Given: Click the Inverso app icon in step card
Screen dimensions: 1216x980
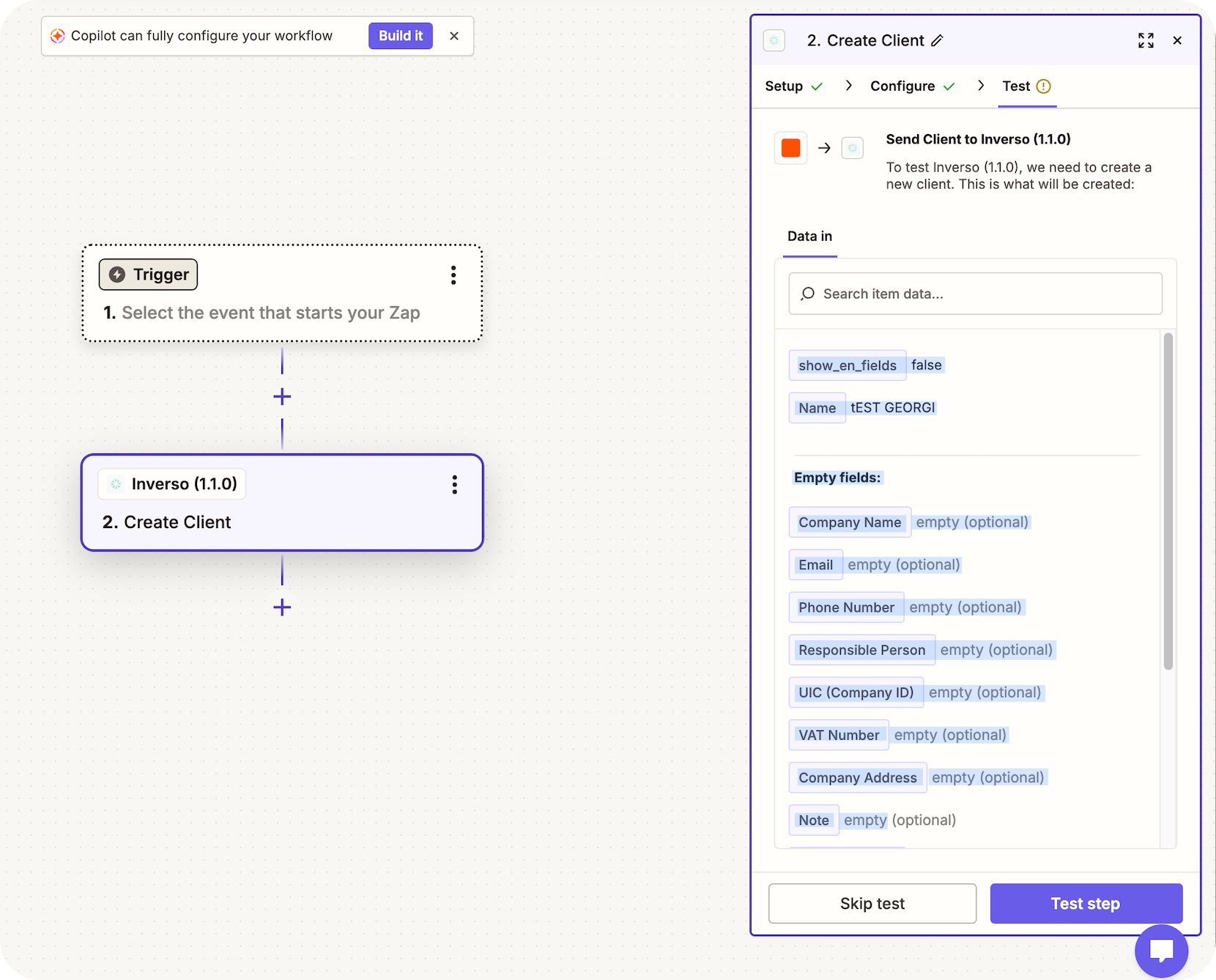Looking at the screenshot, I should [x=116, y=484].
